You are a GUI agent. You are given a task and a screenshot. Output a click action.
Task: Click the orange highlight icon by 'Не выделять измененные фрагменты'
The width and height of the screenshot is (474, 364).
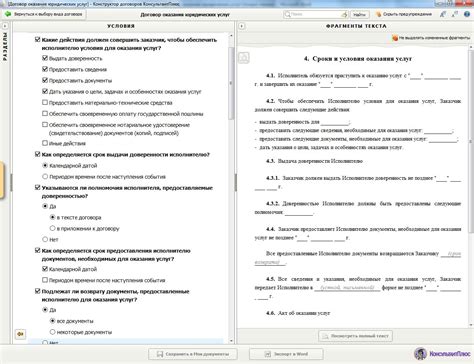(395, 38)
